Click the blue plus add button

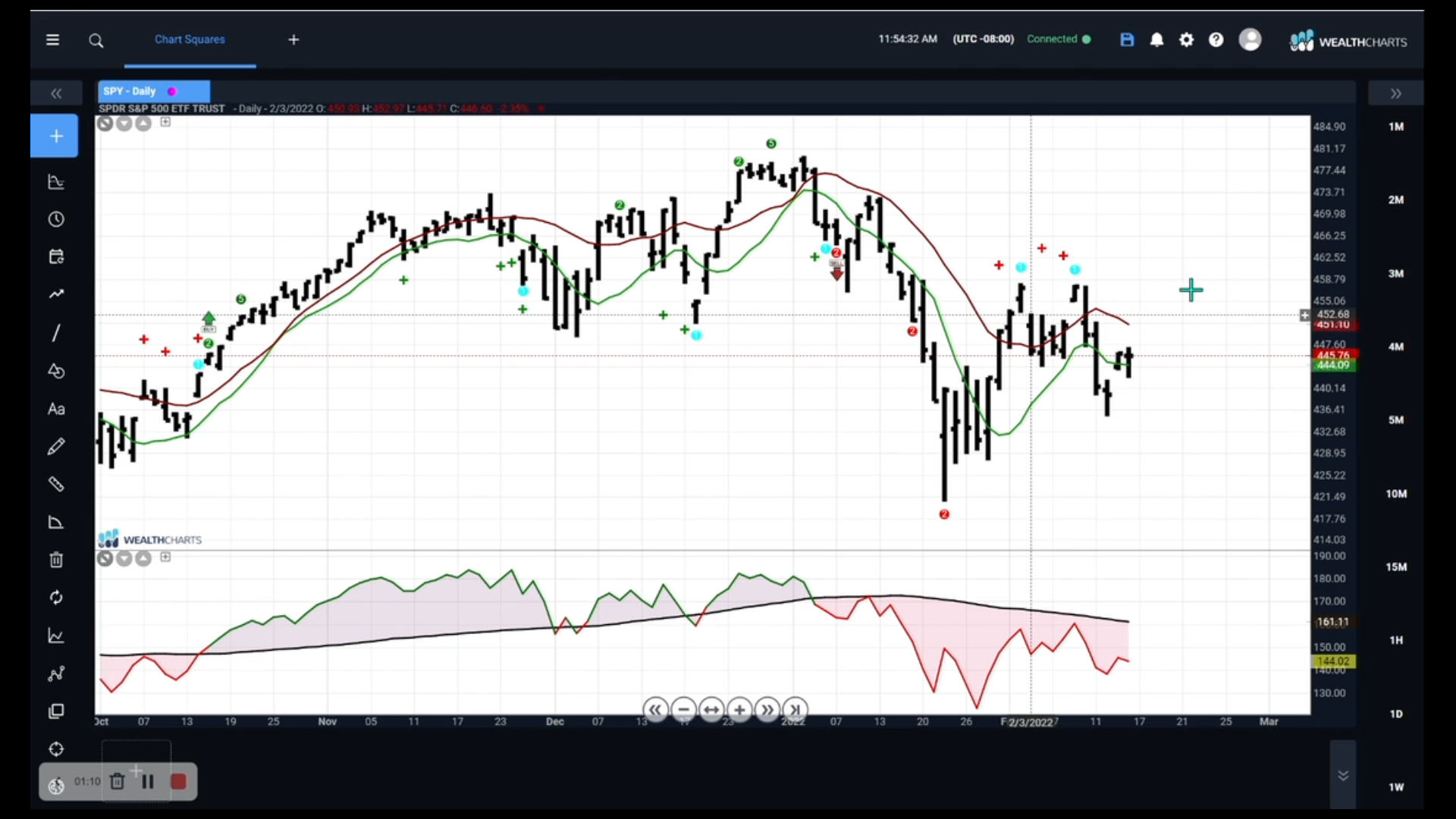[x=55, y=136]
